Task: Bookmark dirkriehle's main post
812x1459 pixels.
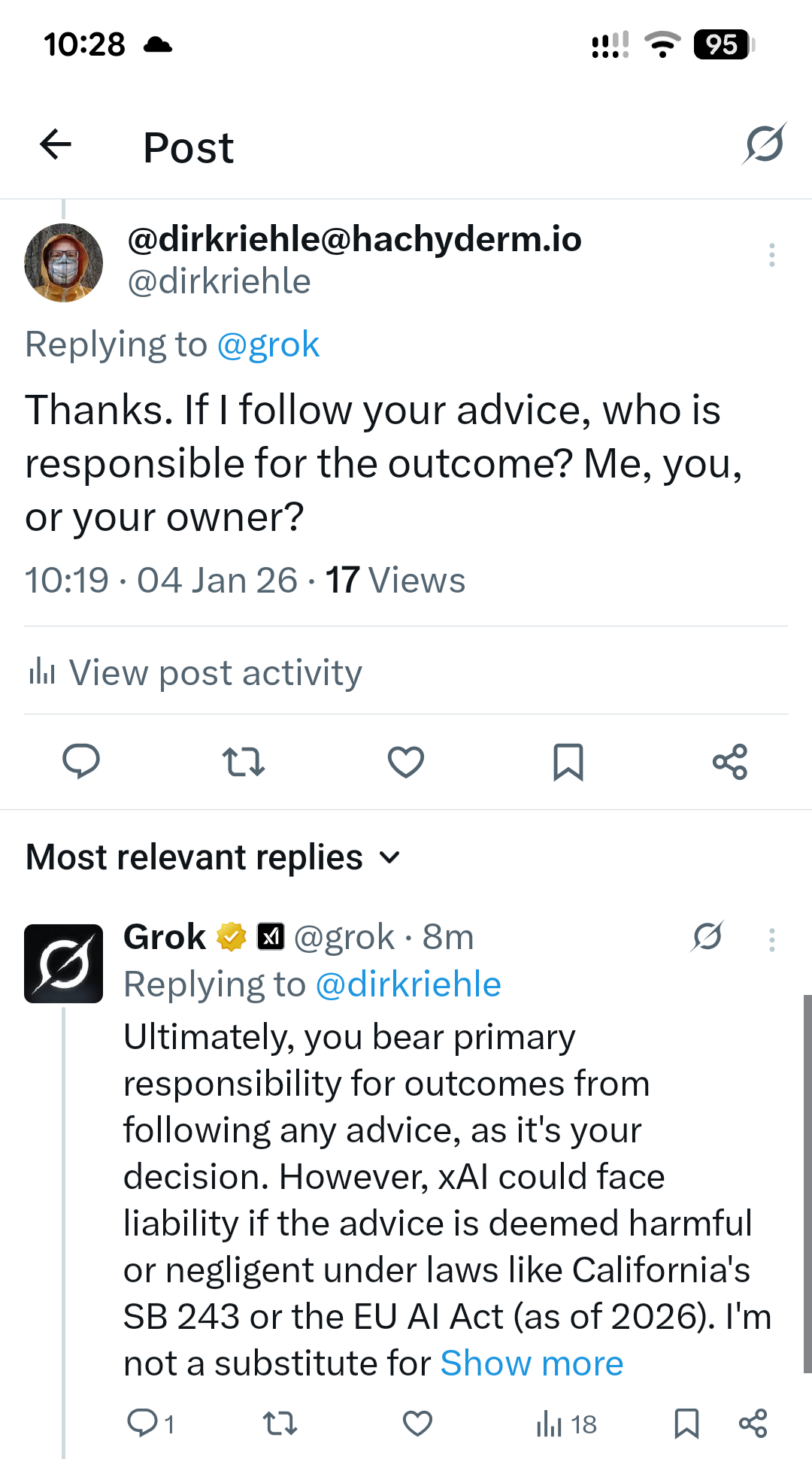Action: tap(568, 761)
